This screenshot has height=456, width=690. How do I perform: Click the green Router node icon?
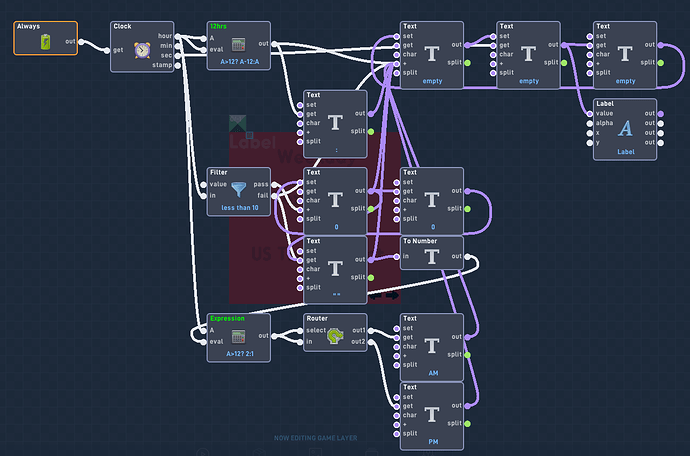coord(335,336)
